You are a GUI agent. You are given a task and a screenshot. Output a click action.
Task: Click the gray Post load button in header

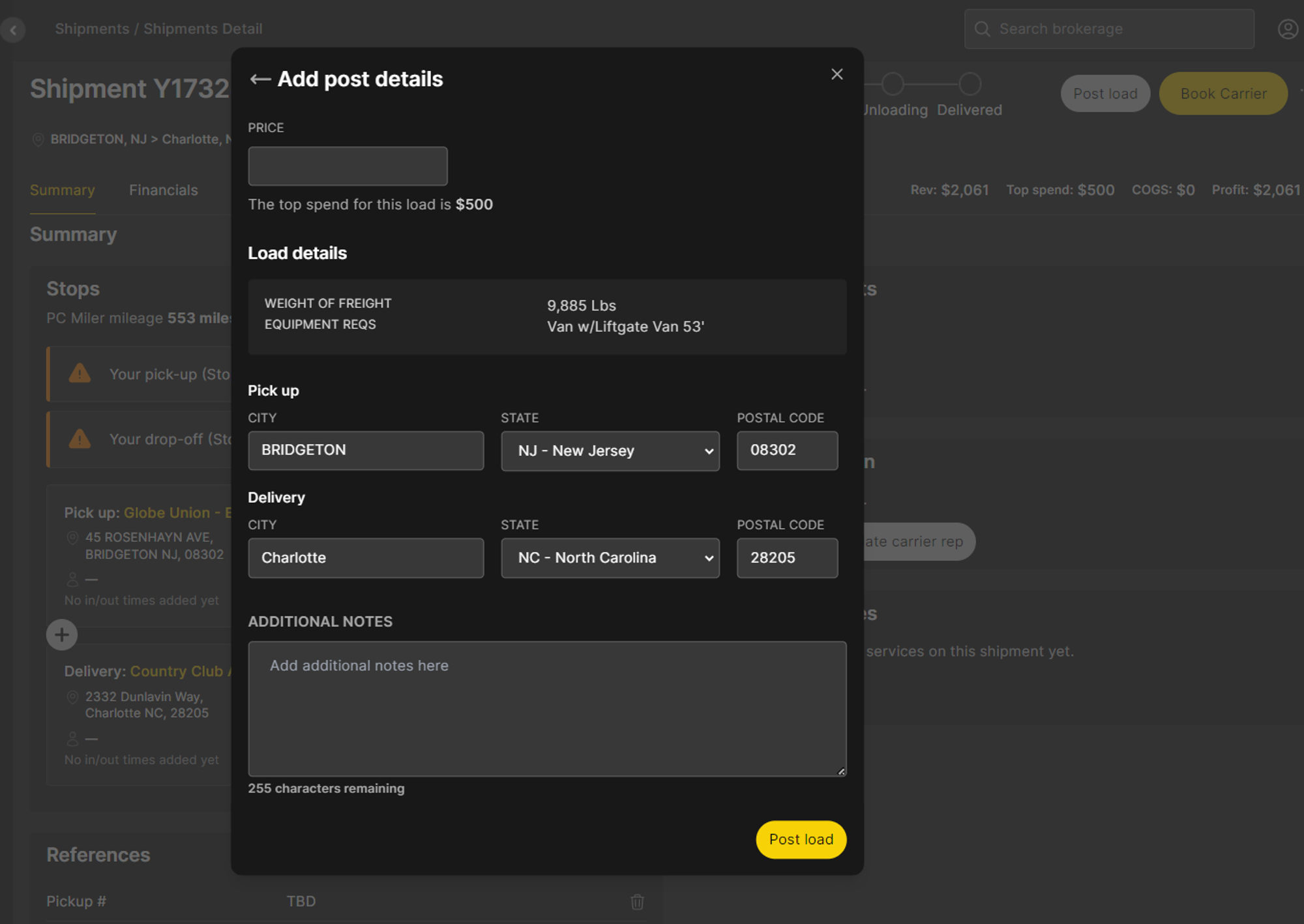[1105, 94]
